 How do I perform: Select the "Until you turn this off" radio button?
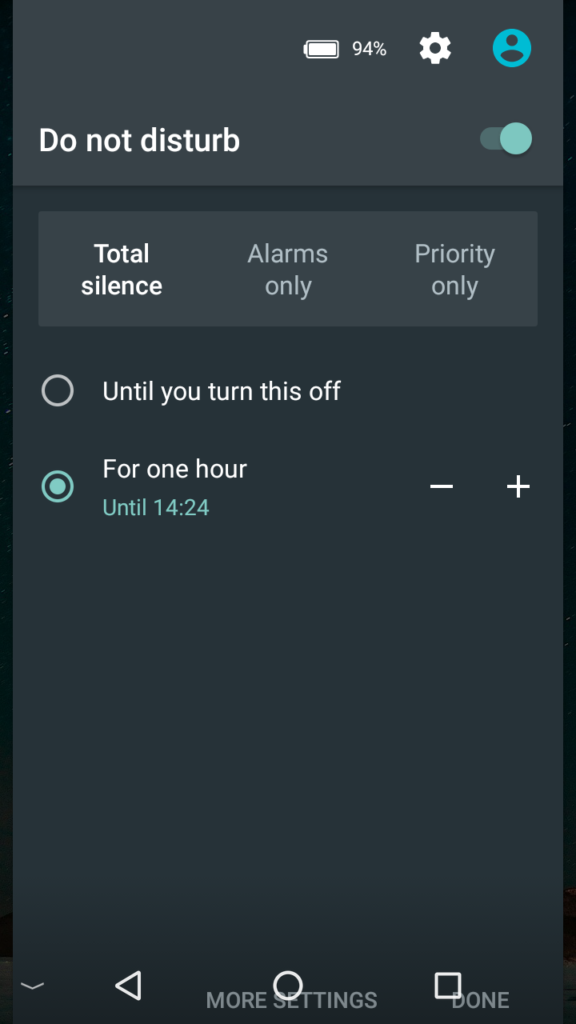point(57,391)
